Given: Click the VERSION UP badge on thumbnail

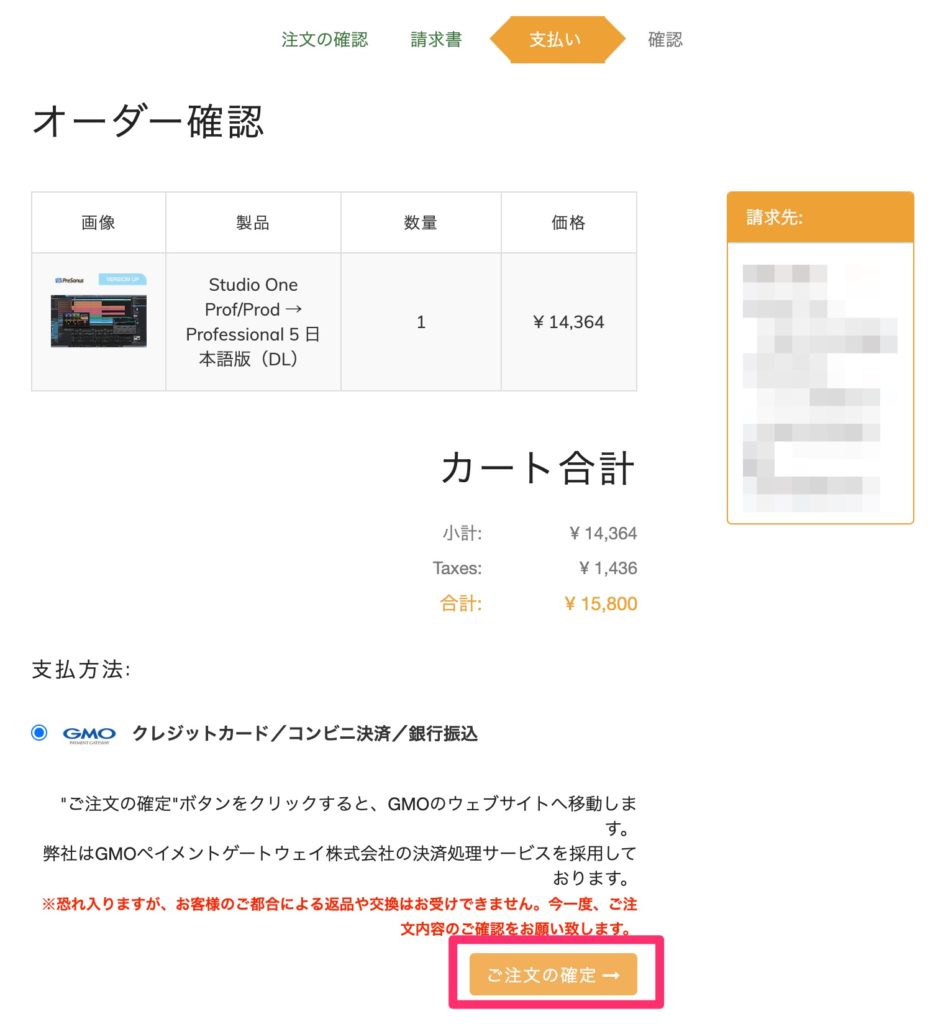Looking at the screenshot, I should (x=122, y=279).
